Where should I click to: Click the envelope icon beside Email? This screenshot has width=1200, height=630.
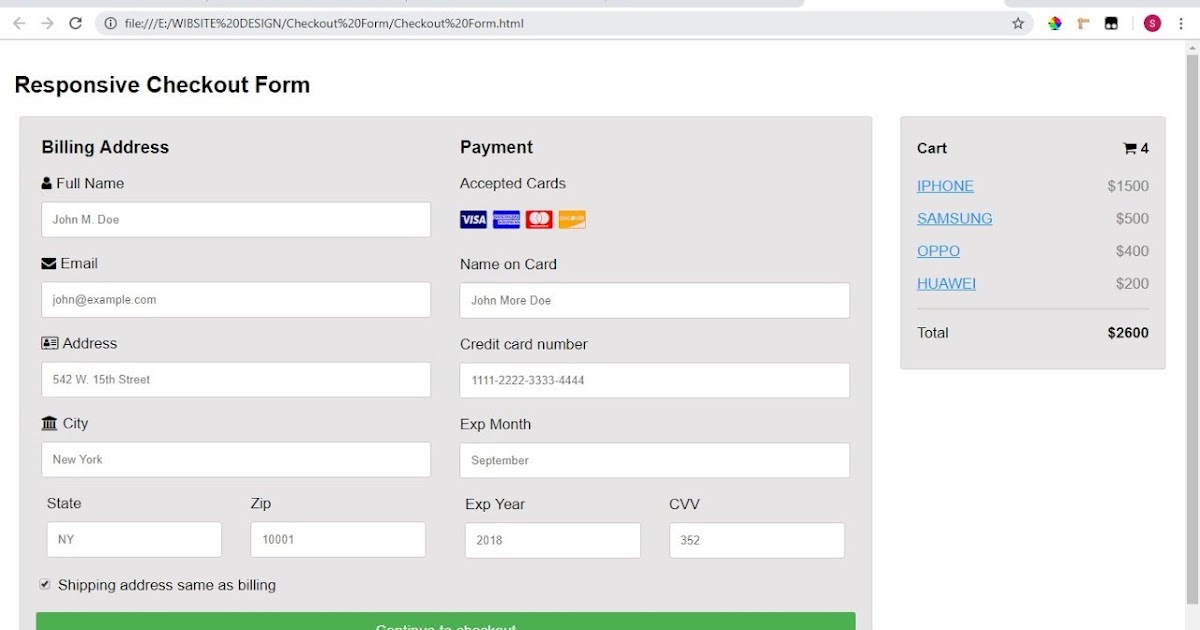coord(51,263)
